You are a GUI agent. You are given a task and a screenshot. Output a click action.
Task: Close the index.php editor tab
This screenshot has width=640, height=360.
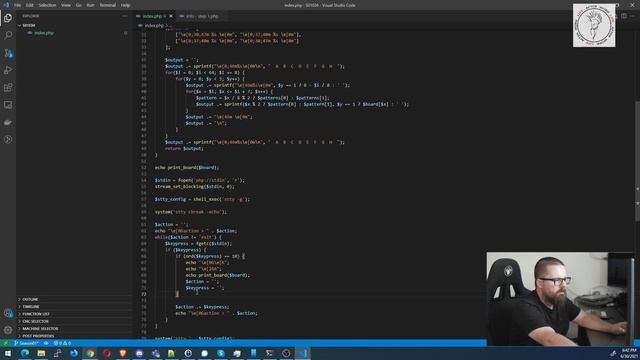click(x=171, y=16)
